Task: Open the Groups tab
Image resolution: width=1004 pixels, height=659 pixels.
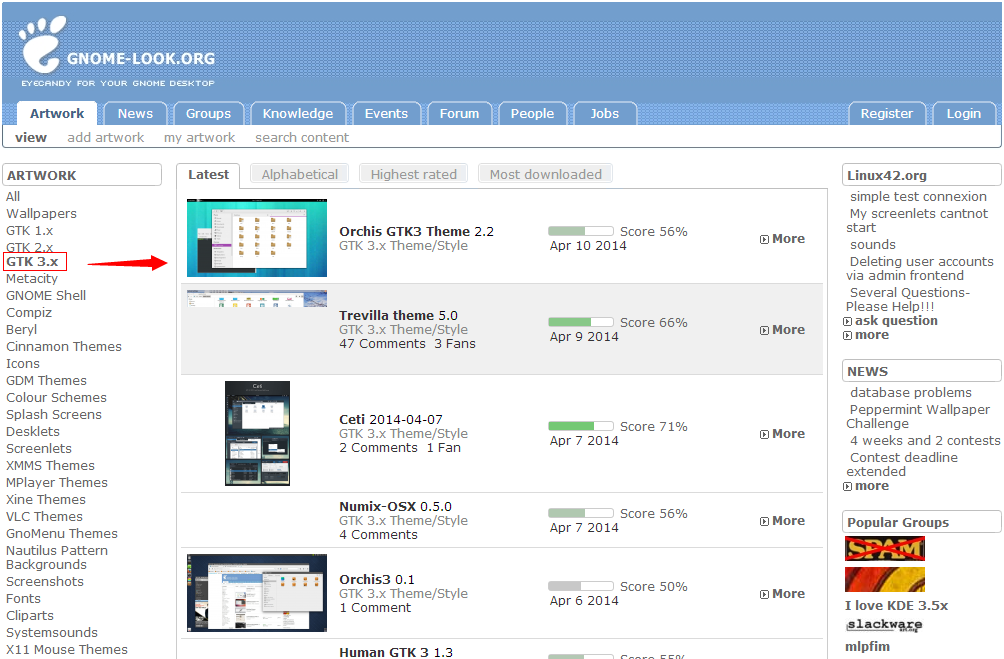Action: pos(208,113)
